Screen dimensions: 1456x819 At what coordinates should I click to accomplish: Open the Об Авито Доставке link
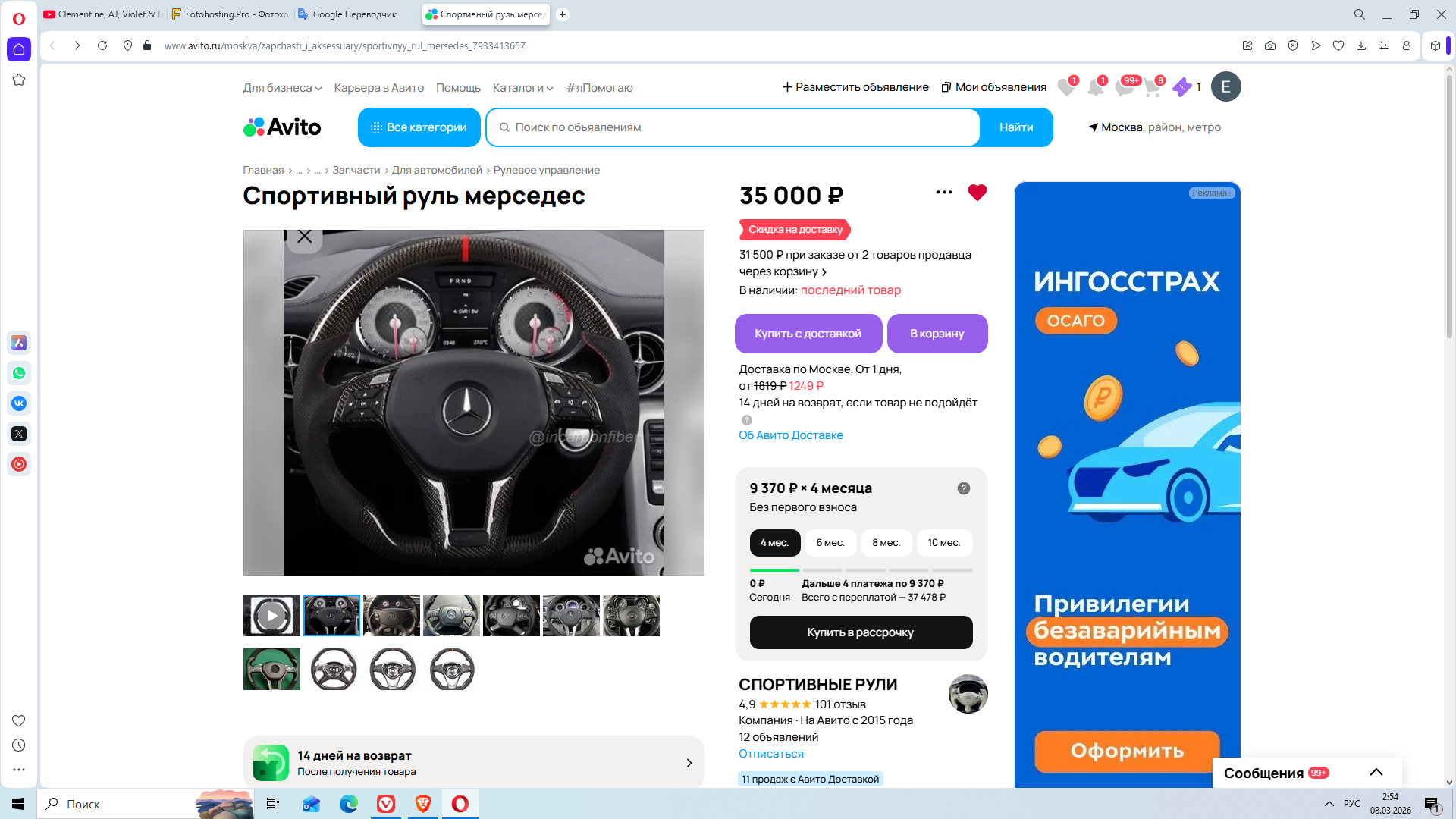coord(790,435)
